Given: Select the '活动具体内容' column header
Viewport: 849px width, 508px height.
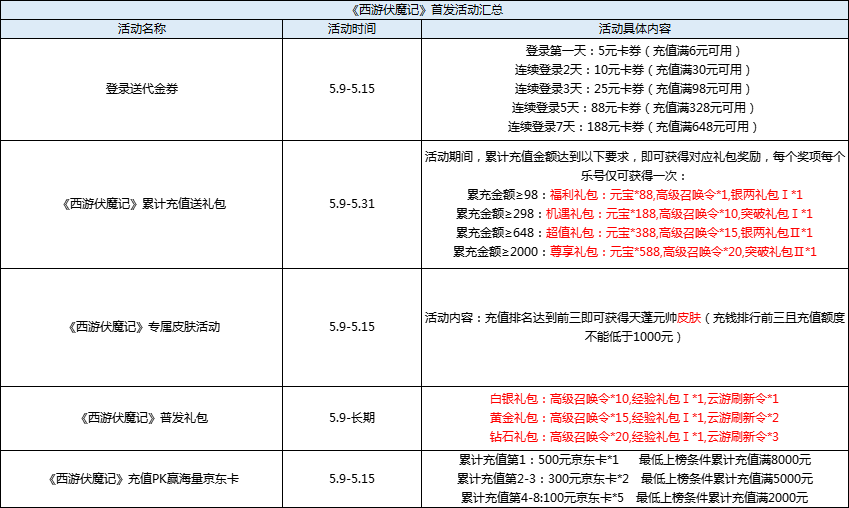Looking at the screenshot, I should coord(635,29).
